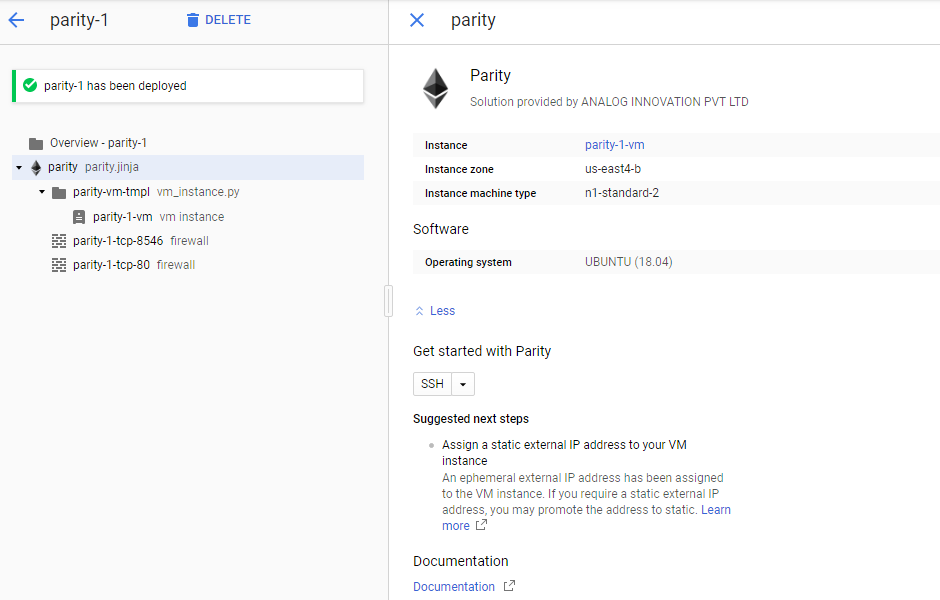The height and width of the screenshot is (600, 940).
Task: Click the DELETE button
Action: [x=219, y=20]
